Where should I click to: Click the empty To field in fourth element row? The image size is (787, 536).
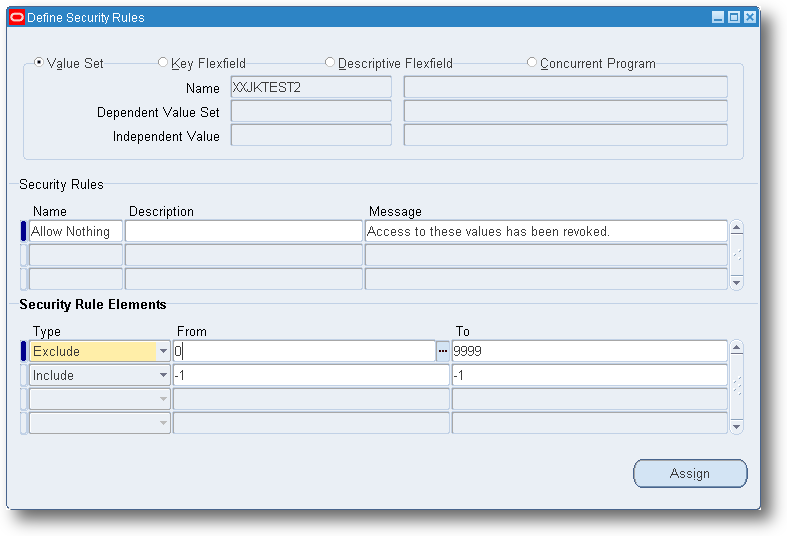(x=589, y=423)
